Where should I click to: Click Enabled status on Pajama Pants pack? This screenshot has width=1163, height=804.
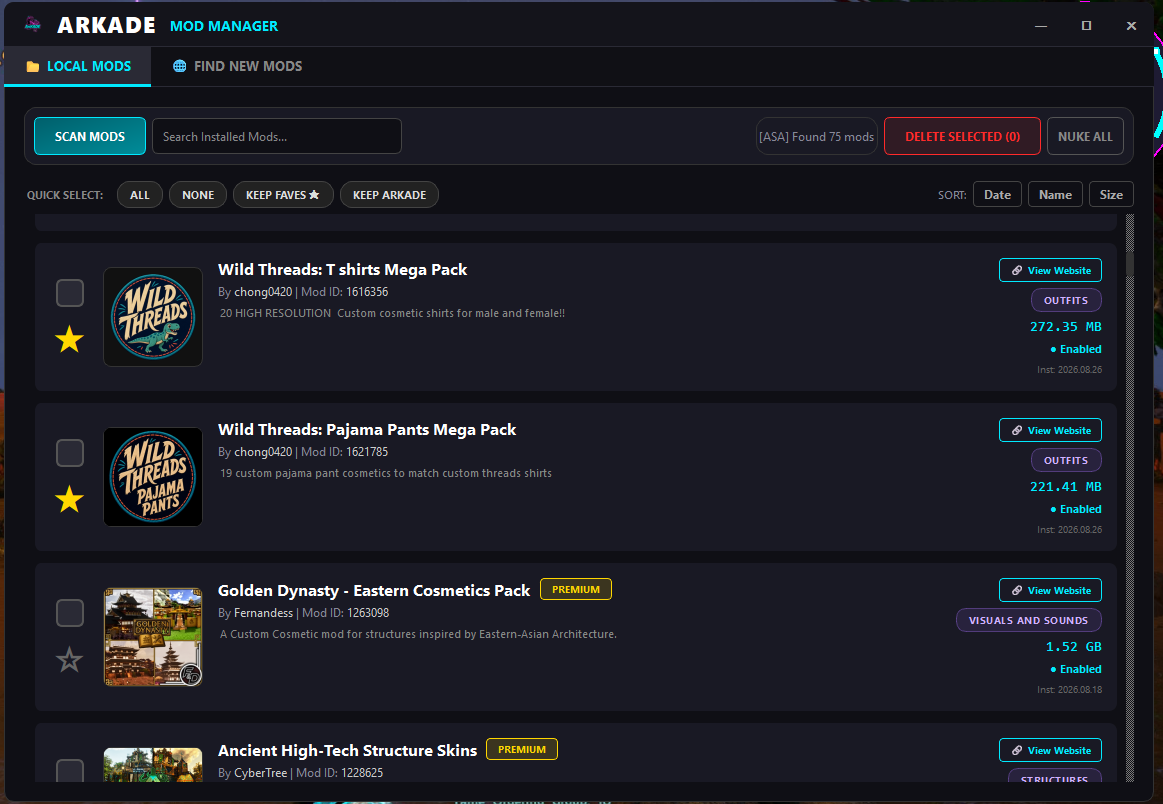coord(1075,509)
